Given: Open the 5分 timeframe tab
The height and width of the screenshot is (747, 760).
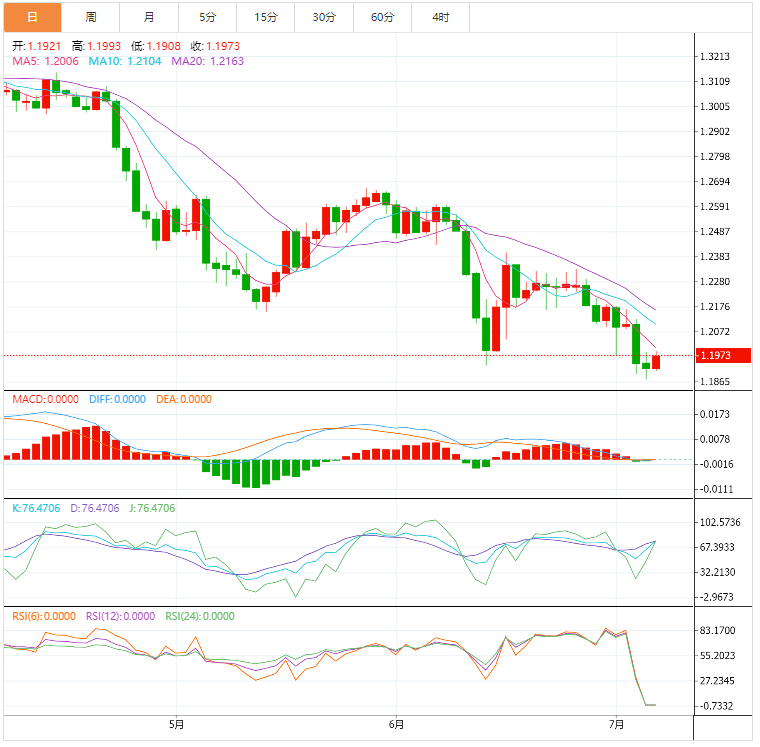Looking at the screenshot, I should (207, 17).
